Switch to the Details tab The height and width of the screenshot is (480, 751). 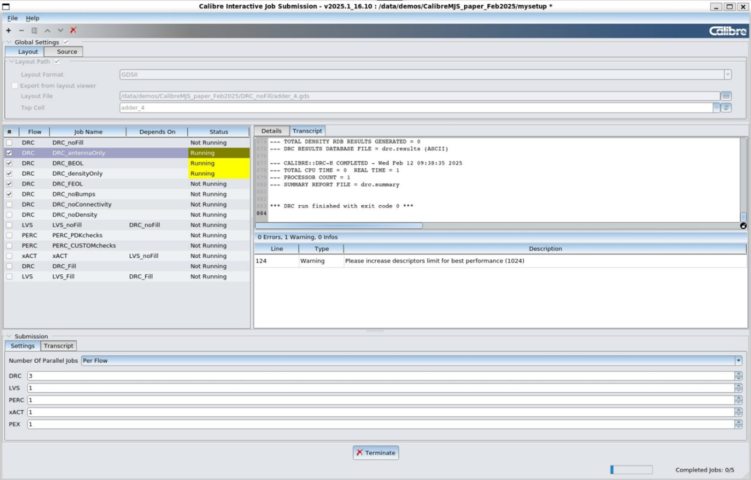tap(271, 131)
